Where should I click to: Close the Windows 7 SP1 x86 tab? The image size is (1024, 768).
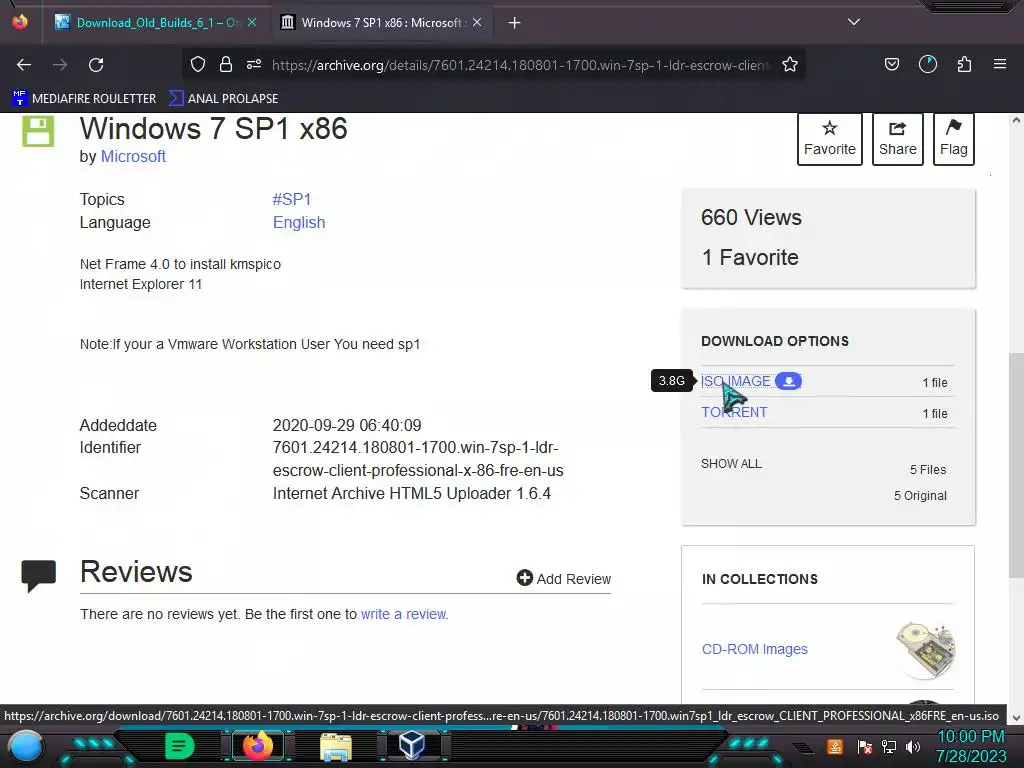tap(477, 22)
